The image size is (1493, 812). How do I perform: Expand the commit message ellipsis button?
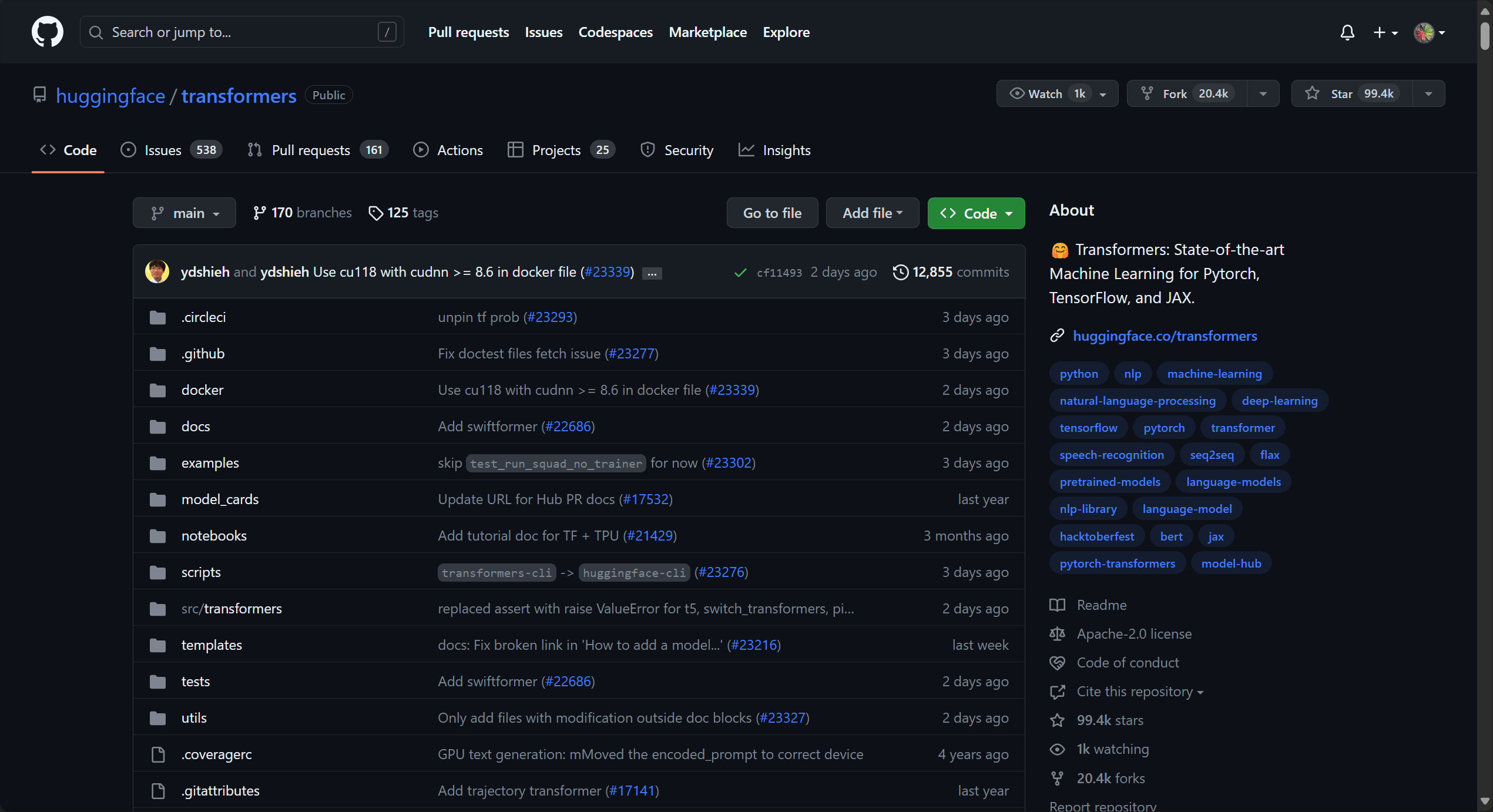coord(652,273)
